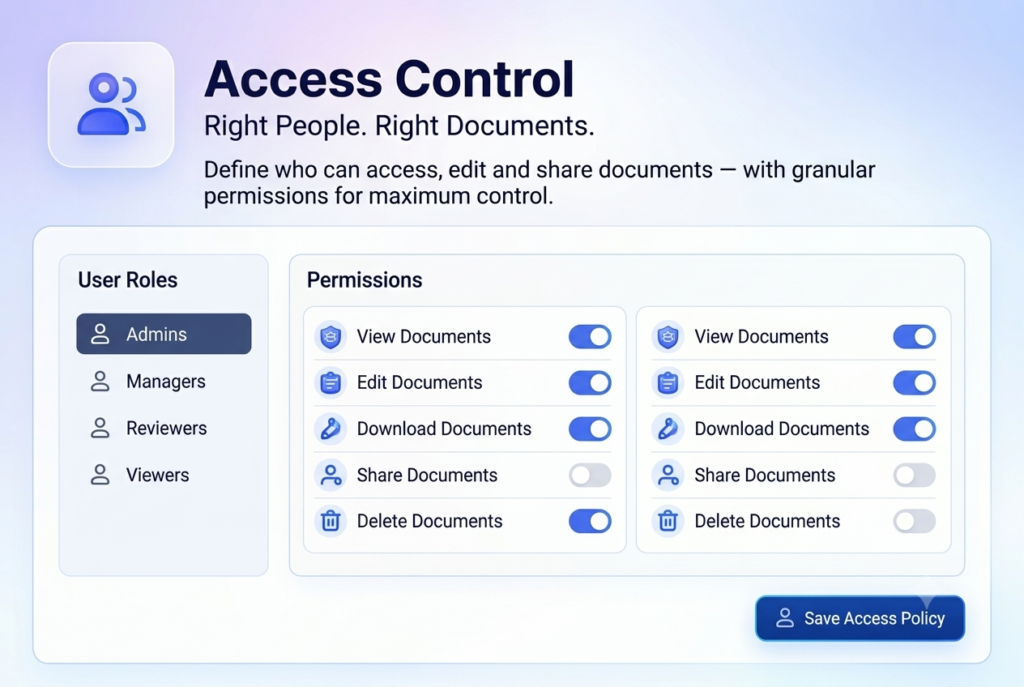Click the left card's Share Documents person icon

(330, 475)
